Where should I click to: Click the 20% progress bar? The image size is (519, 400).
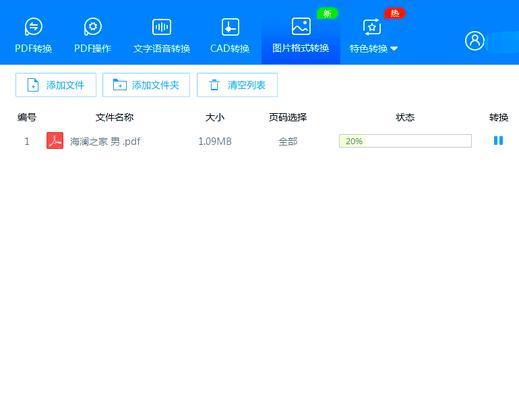tap(405, 141)
